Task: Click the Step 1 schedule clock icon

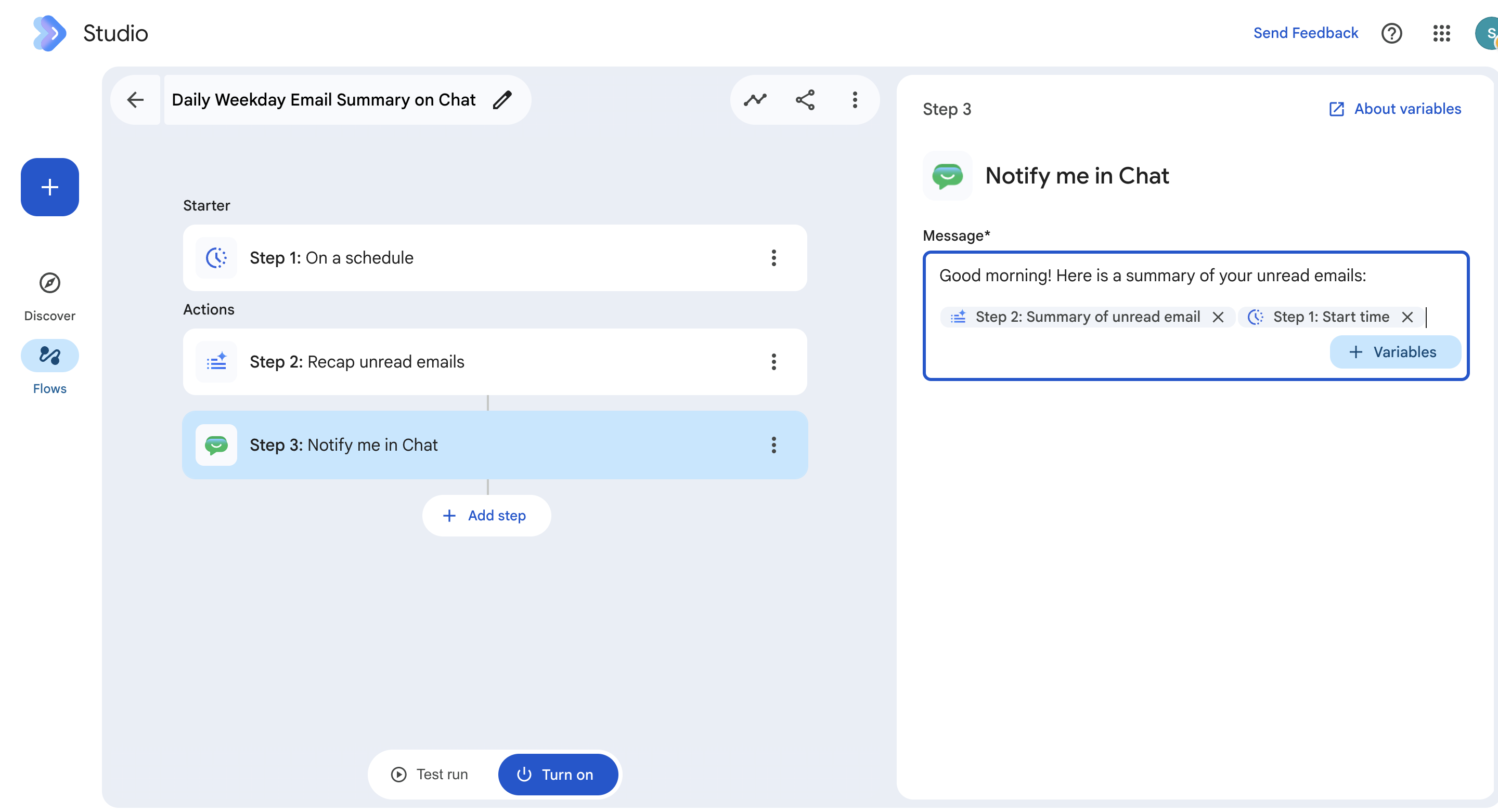Action: click(x=216, y=257)
